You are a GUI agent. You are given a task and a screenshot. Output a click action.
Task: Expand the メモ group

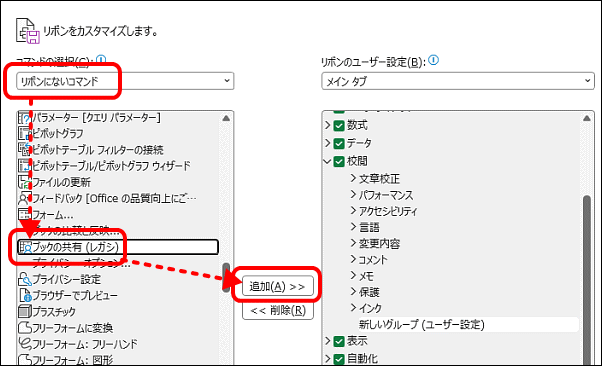(x=353, y=275)
